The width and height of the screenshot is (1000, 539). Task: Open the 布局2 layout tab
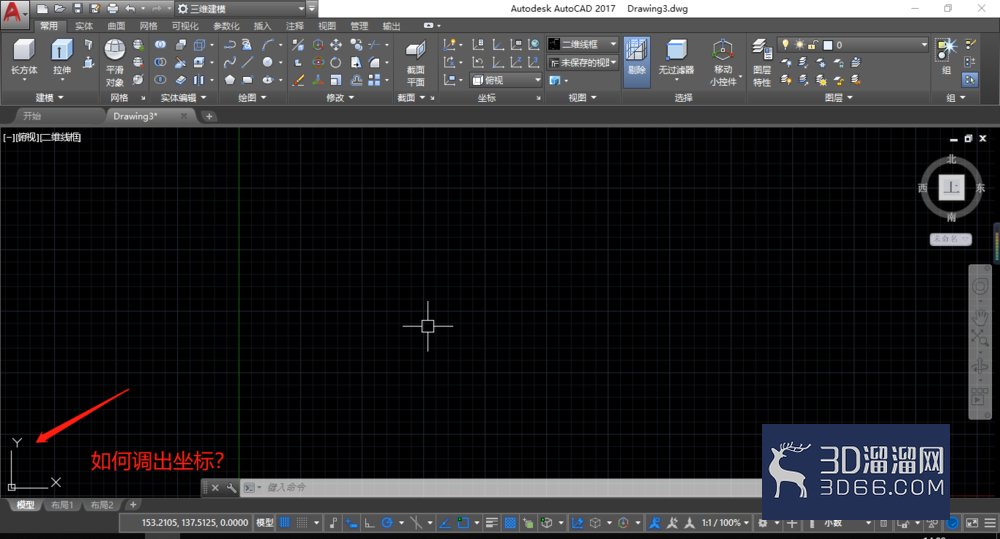[101, 505]
